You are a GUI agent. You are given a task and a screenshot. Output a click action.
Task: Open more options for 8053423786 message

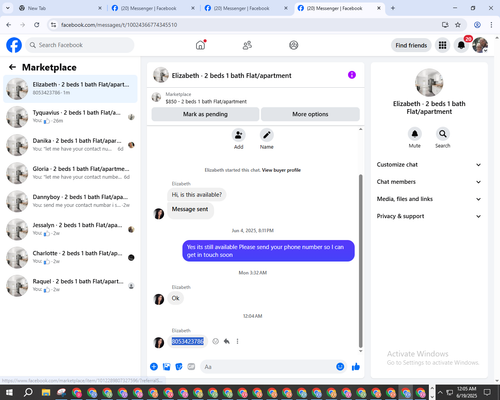tap(237, 341)
